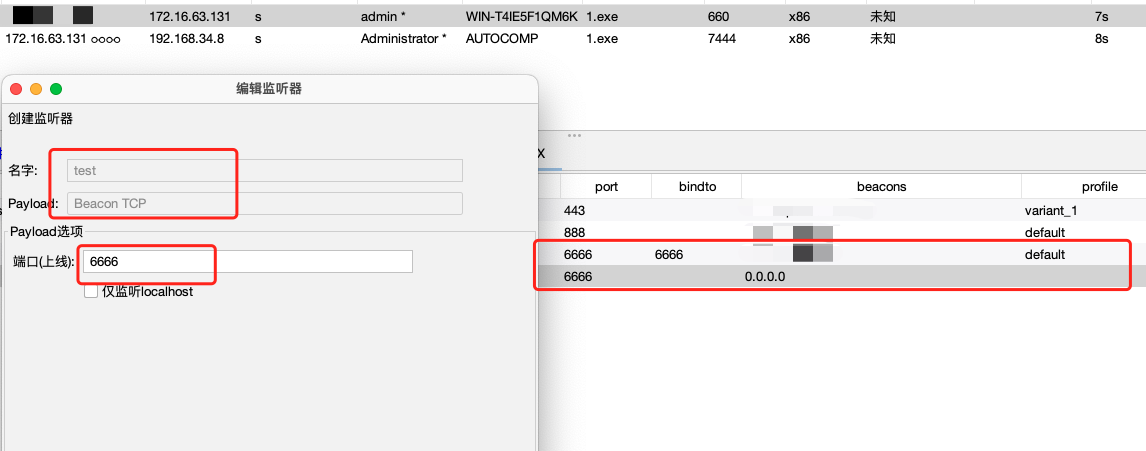Sort listeners by the bindto column header
The height and width of the screenshot is (451, 1146).
[697, 187]
